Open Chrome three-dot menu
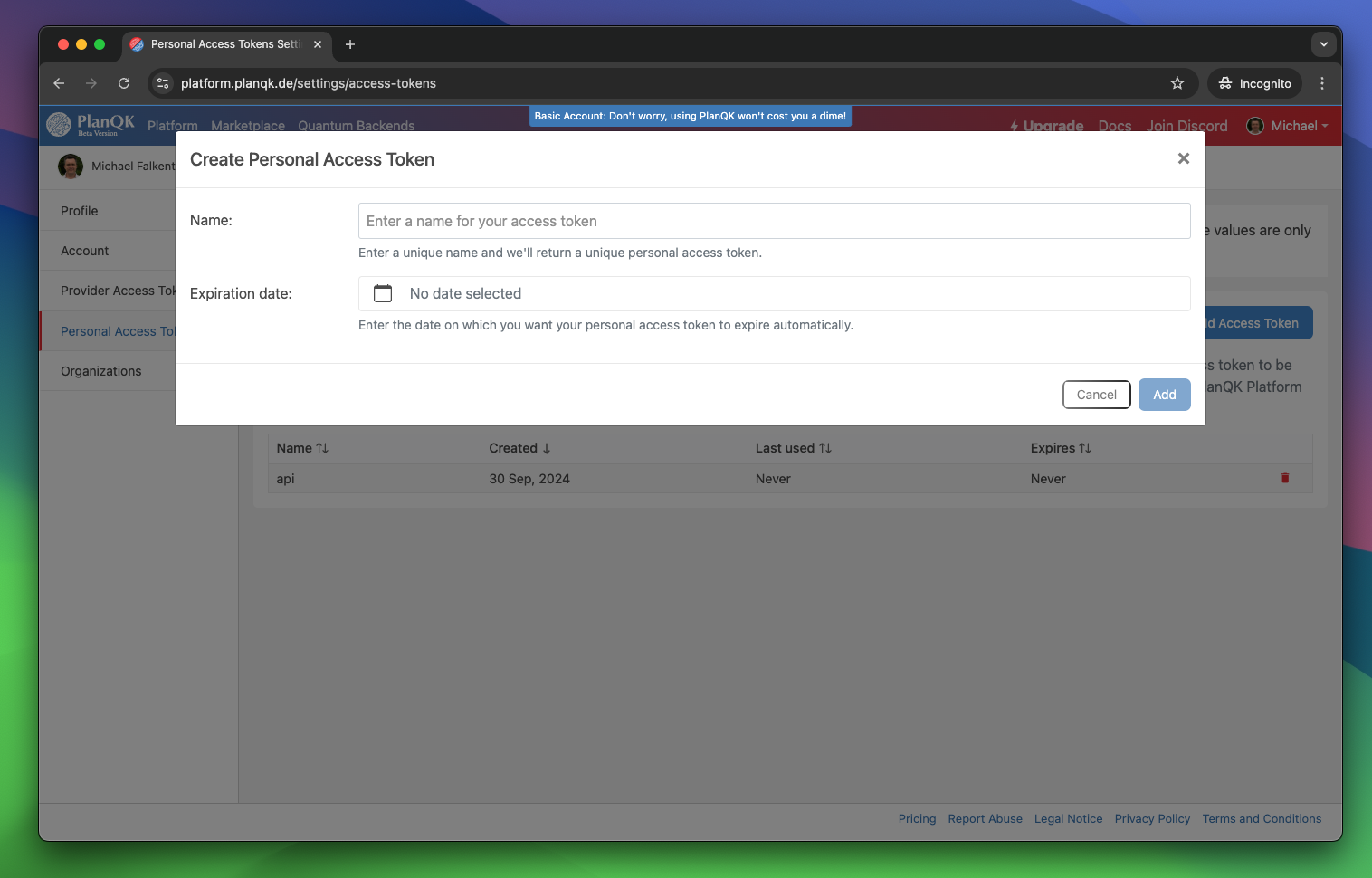 tap(1322, 83)
